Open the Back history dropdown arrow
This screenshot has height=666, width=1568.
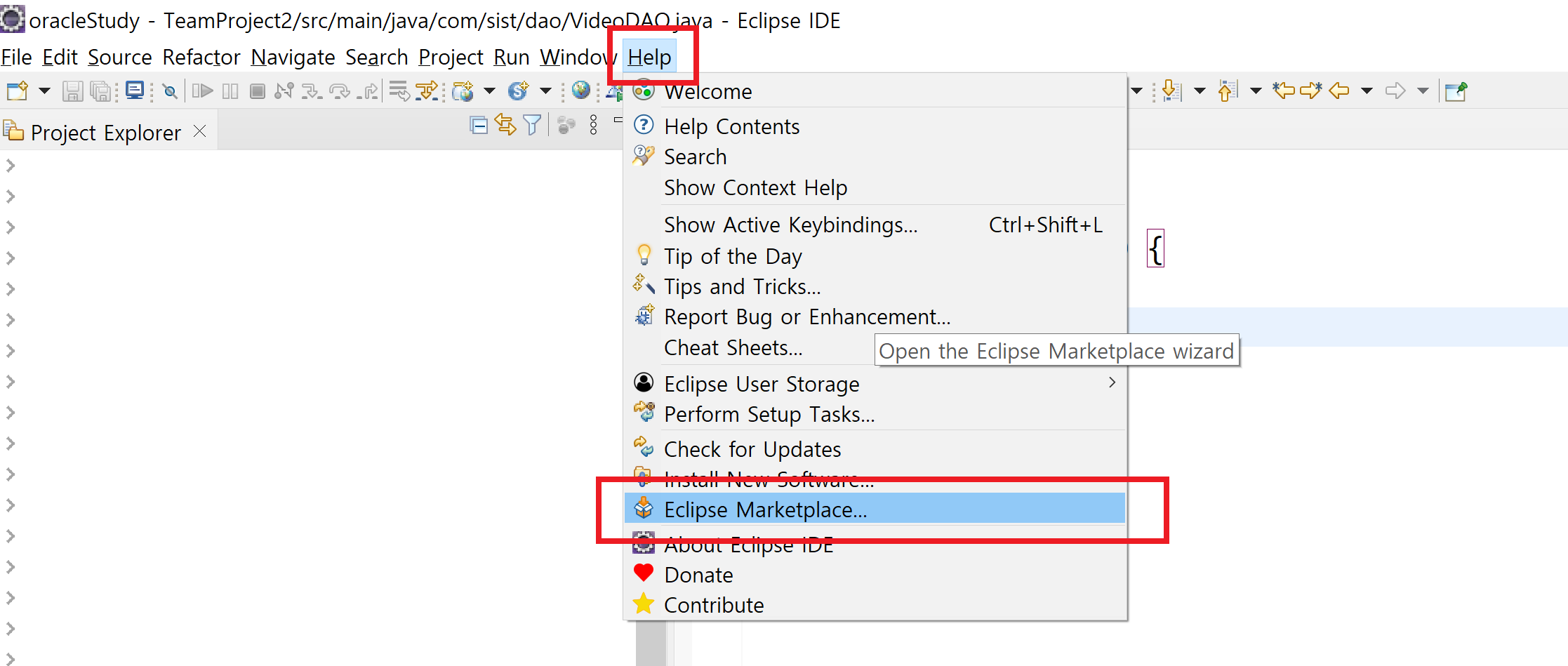point(1367,91)
